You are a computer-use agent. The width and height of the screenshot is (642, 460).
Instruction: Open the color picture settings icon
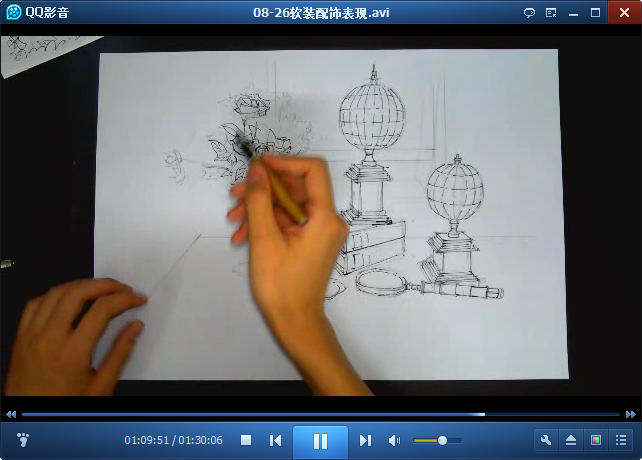tap(596, 440)
